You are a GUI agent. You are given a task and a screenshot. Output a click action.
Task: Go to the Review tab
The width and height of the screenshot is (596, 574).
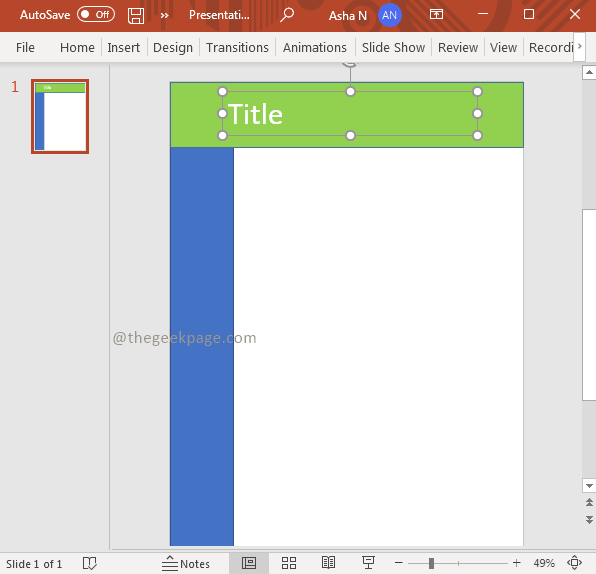(x=458, y=48)
